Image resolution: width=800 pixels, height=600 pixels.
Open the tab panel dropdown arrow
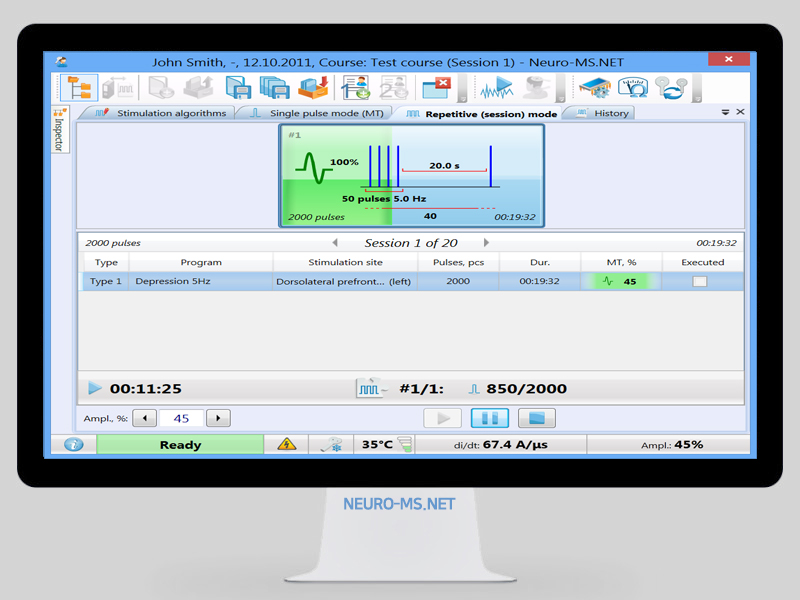(x=725, y=113)
